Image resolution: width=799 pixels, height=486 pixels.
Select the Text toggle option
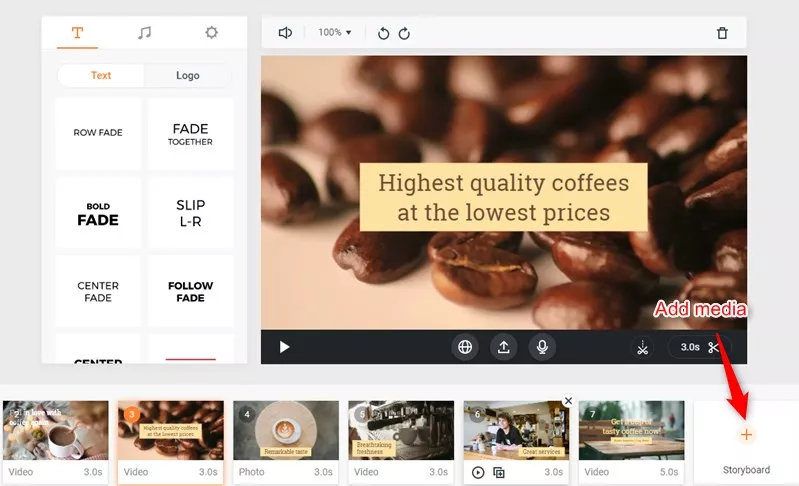click(101, 75)
